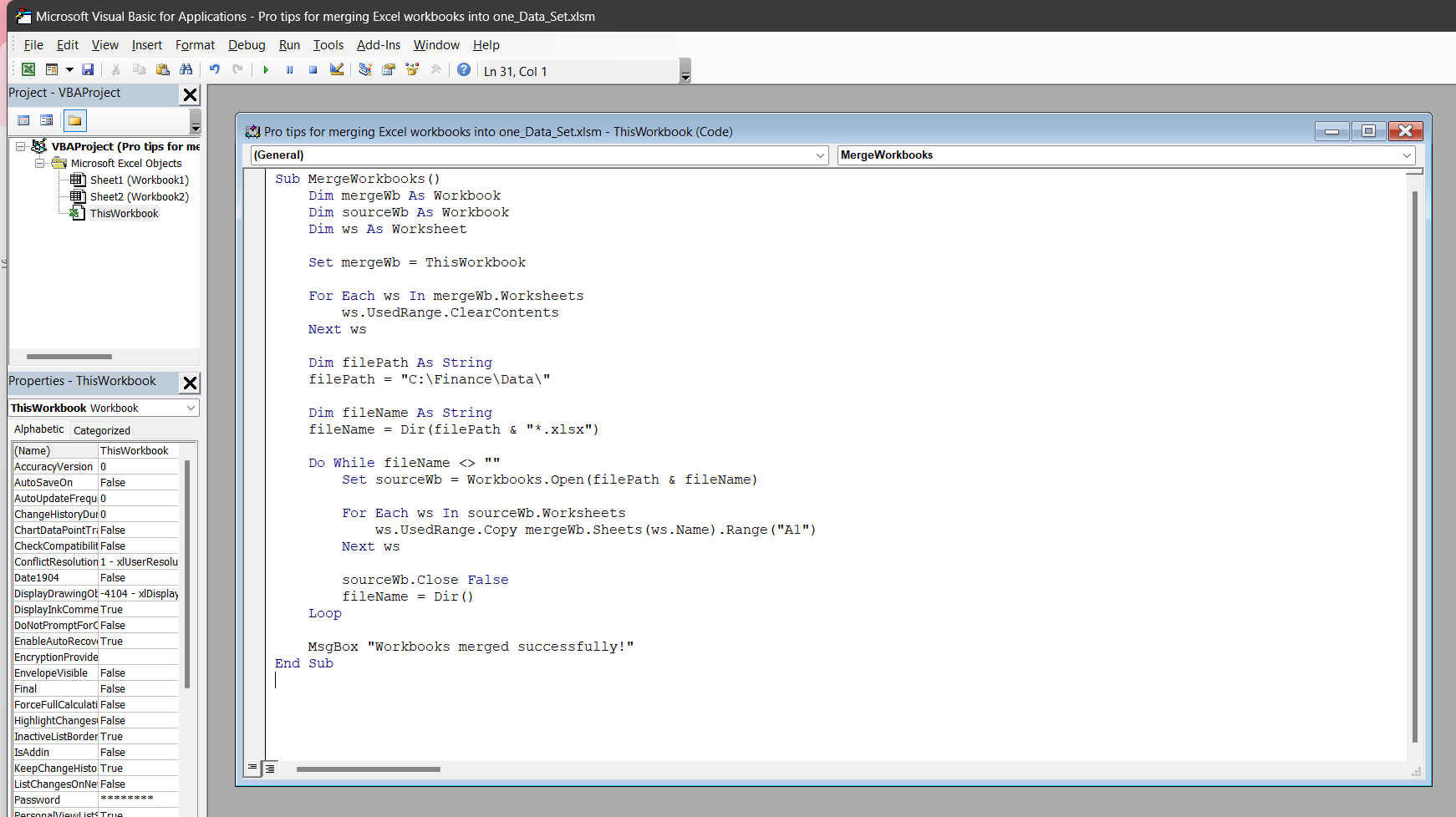The image size is (1456, 817).
Task: Open Visual Basic Help question mark icon
Action: 464,70
